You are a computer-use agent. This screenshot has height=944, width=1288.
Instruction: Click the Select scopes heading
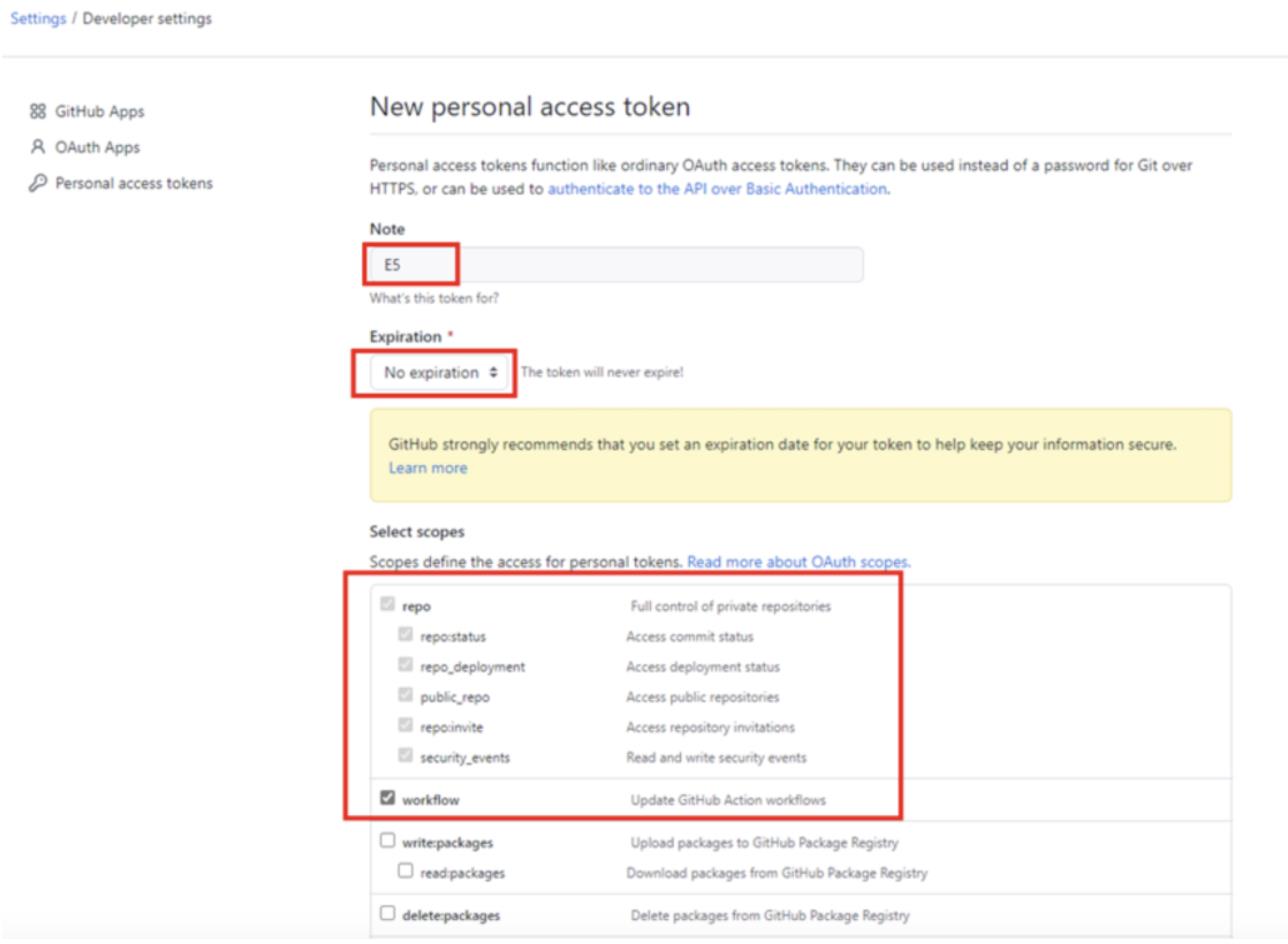tap(417, 532)
